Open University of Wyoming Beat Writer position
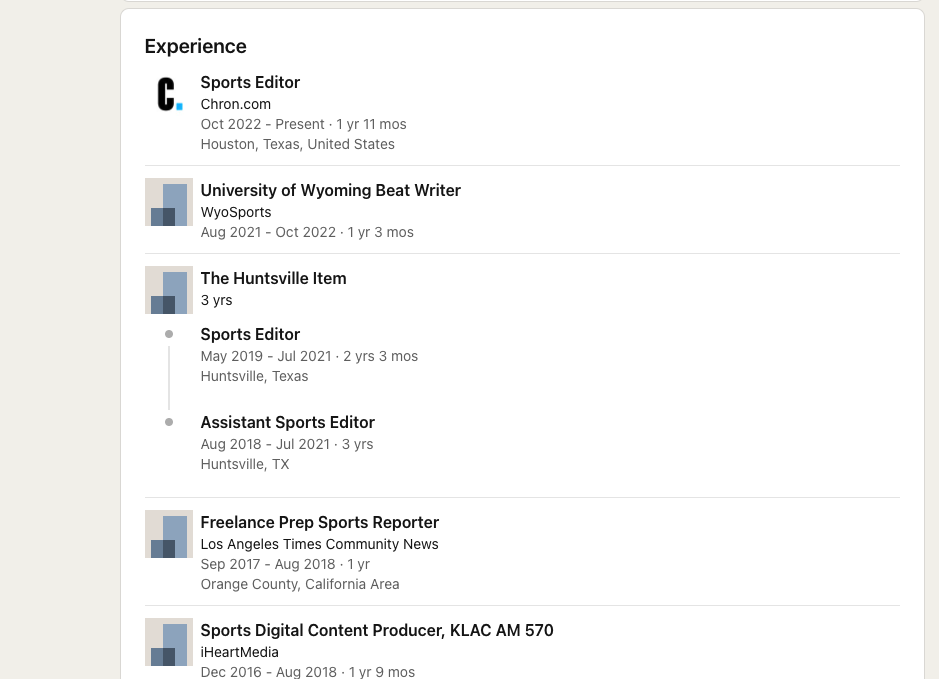The height and width of the screenshot is (679, 939). 330,190
